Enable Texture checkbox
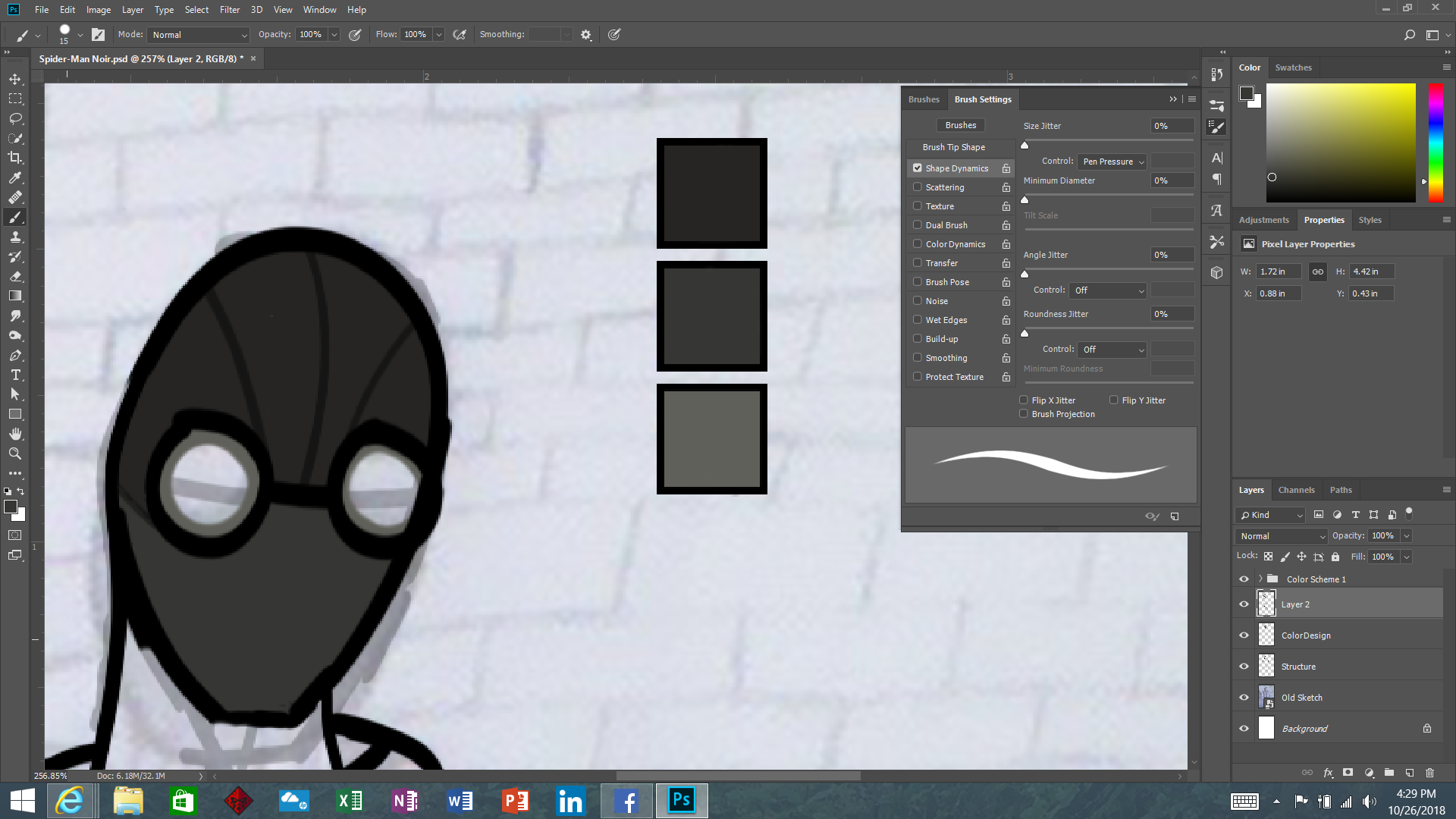 [918, 206]
